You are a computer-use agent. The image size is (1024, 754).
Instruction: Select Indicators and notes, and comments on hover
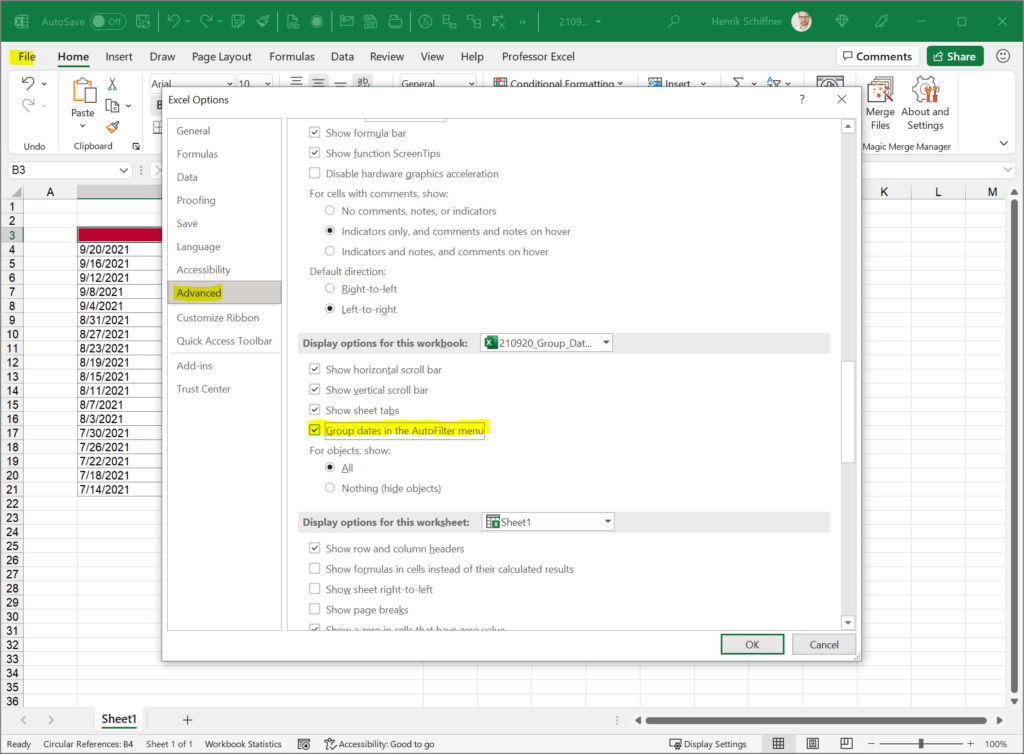(x=330, y=251)
